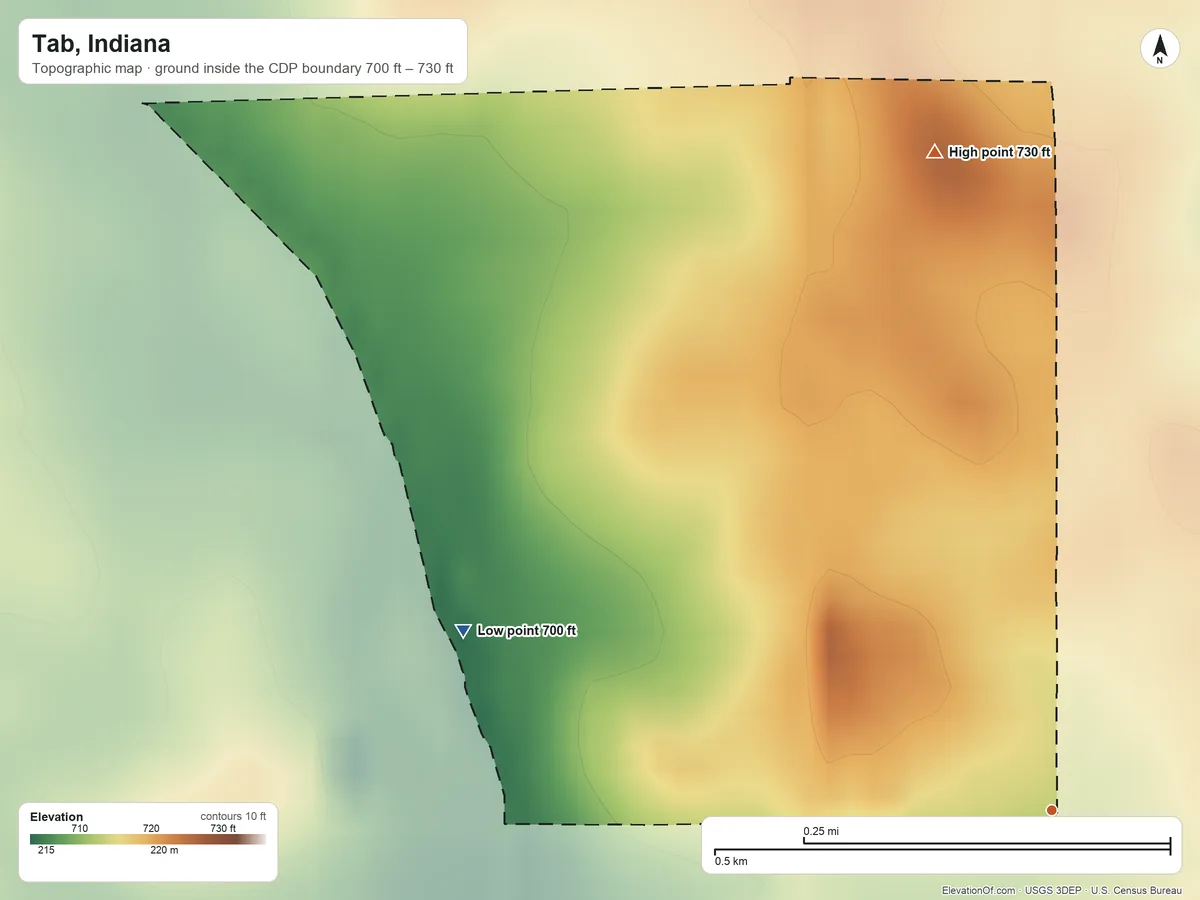This screenshot has width=1200, height=900.
Task: Click the orange dot at boundary corner
Action: 1051,810
